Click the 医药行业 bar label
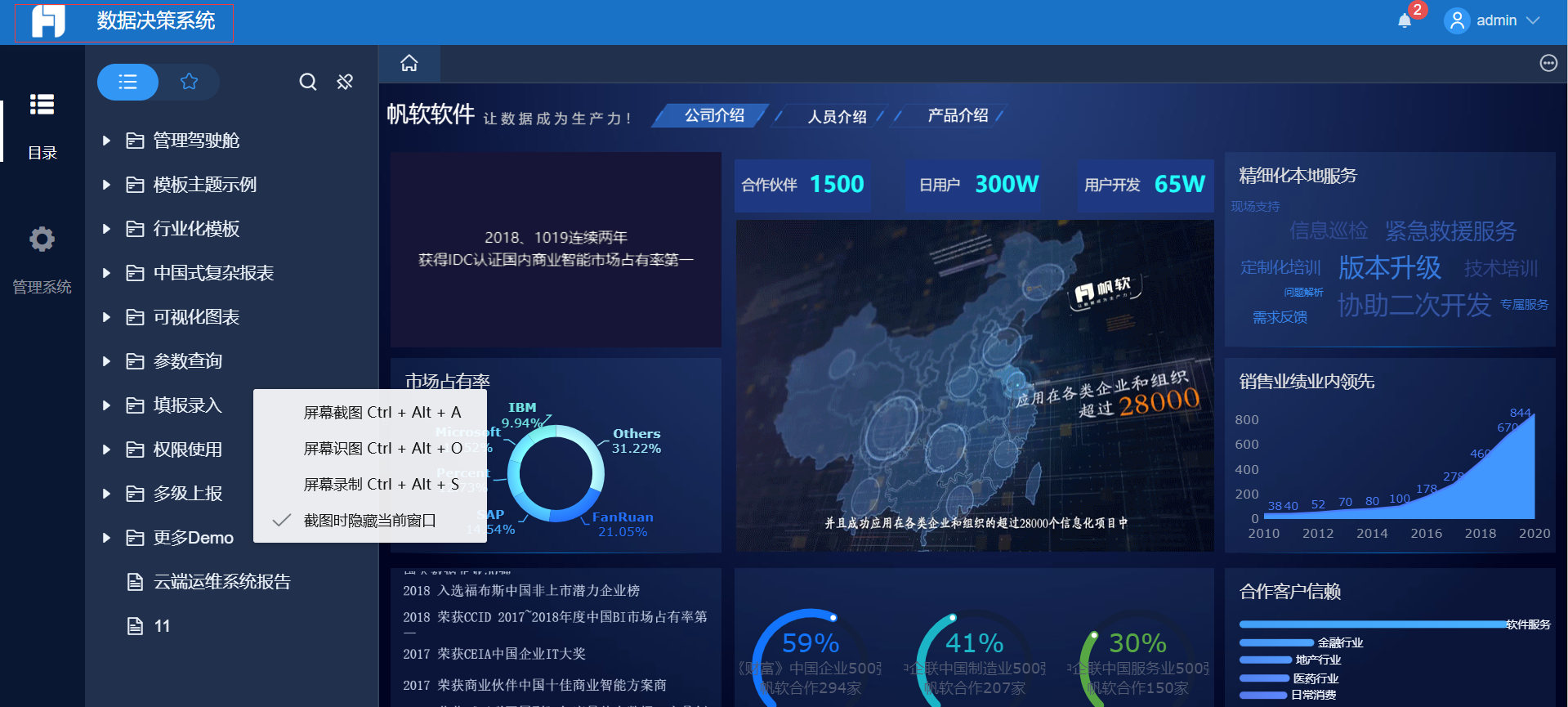The height and width of the screenshot is (707, 1568). pos(1316,678)
